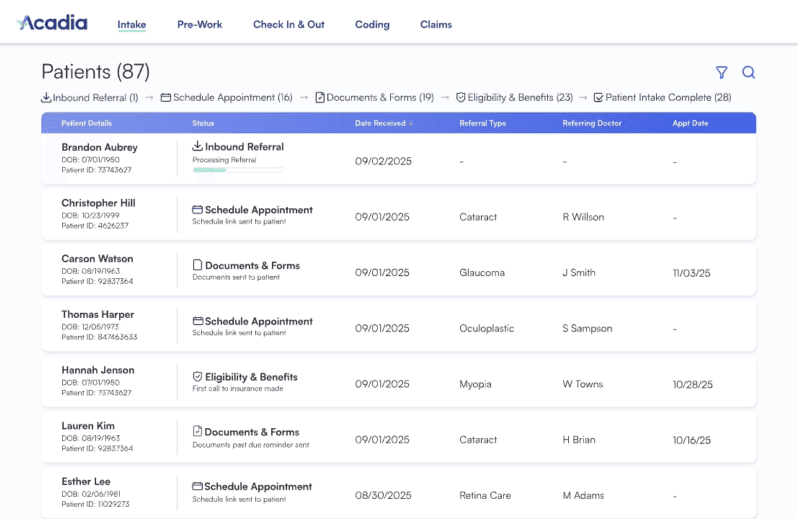Click document icon in Lauren Kim's status
Viewport: 798px width, 519px height.
[x=197, y=432]
